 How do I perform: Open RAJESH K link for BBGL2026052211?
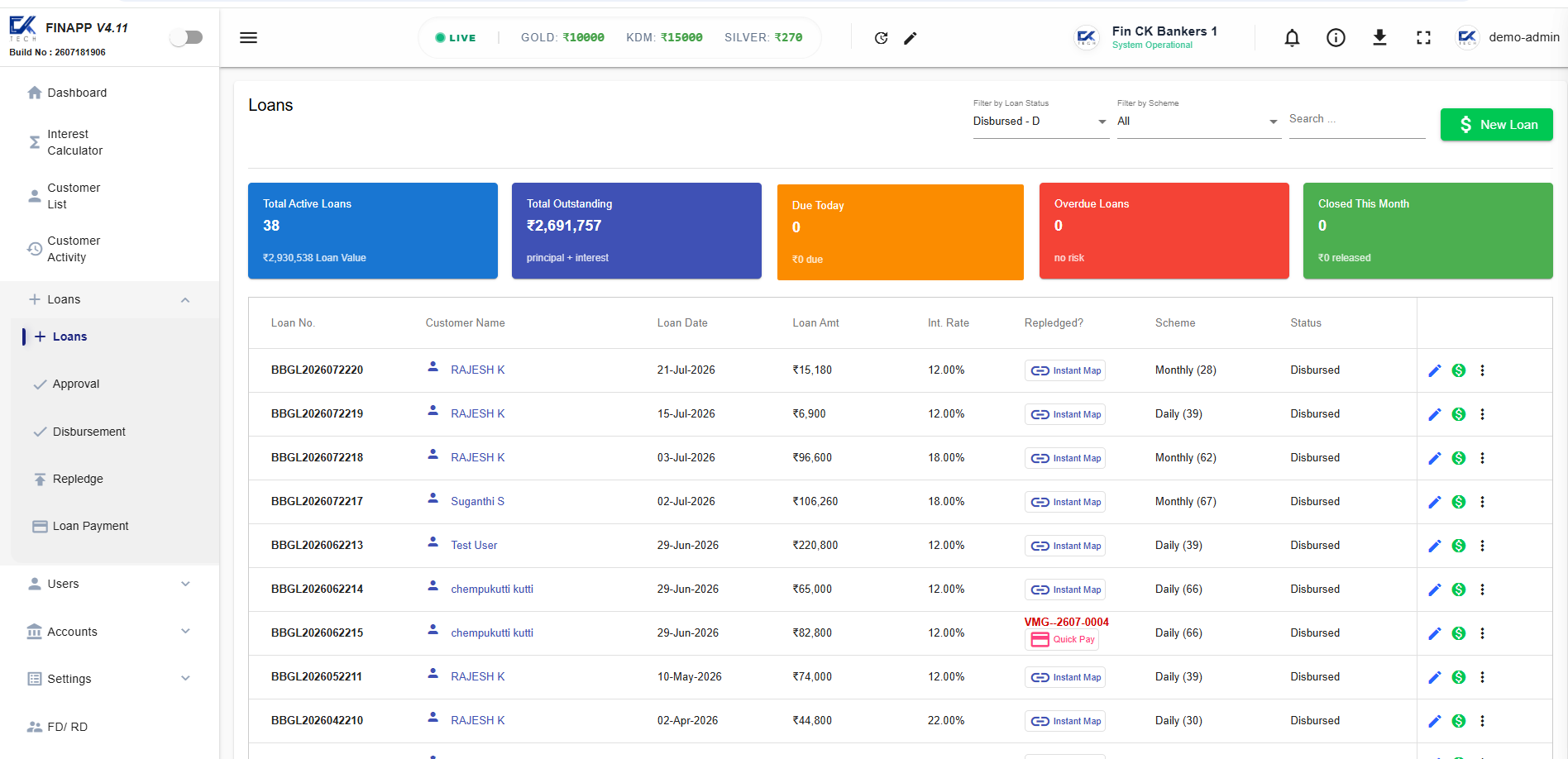click(477, 676)
